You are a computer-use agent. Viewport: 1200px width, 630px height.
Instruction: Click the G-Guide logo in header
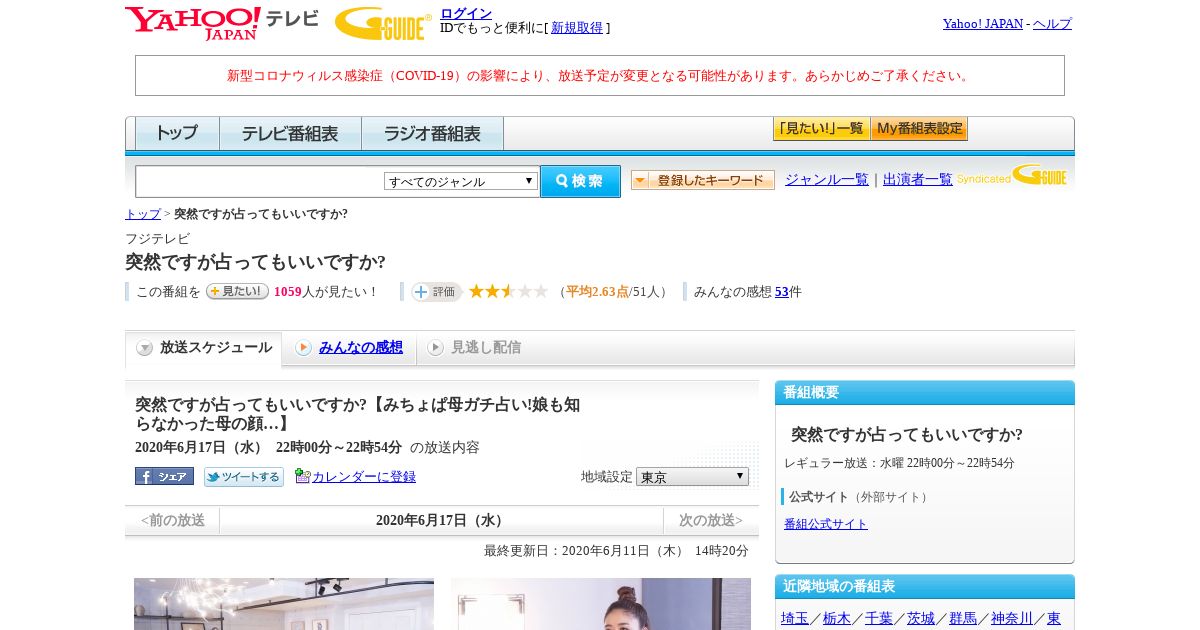pos(383,23)
